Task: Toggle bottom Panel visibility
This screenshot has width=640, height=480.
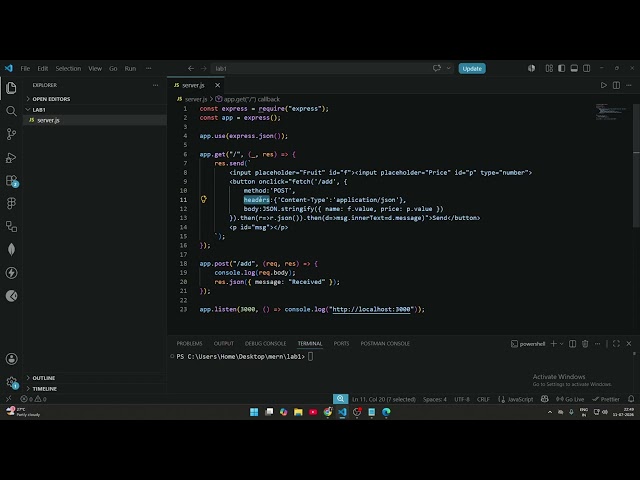Action: [x=574, y=68]
